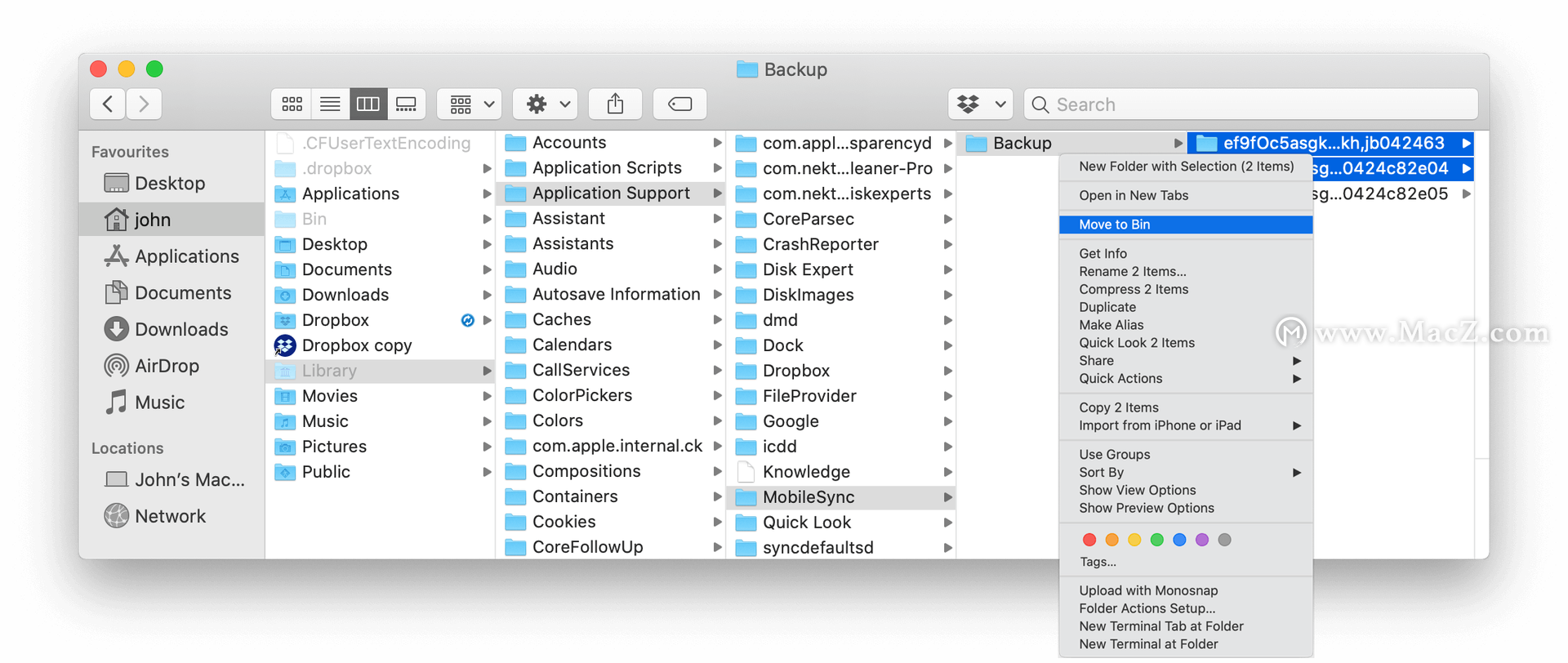The image size is (1568, 663).
Task: Choose Rename 2 Items
Action: (x=1186, y=272)
